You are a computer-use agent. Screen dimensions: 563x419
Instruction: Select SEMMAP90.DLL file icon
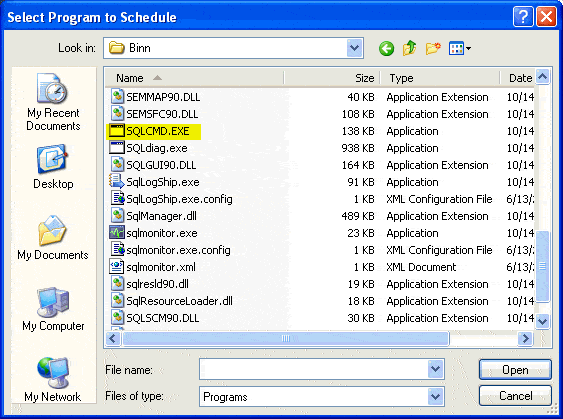coord(117,97)
